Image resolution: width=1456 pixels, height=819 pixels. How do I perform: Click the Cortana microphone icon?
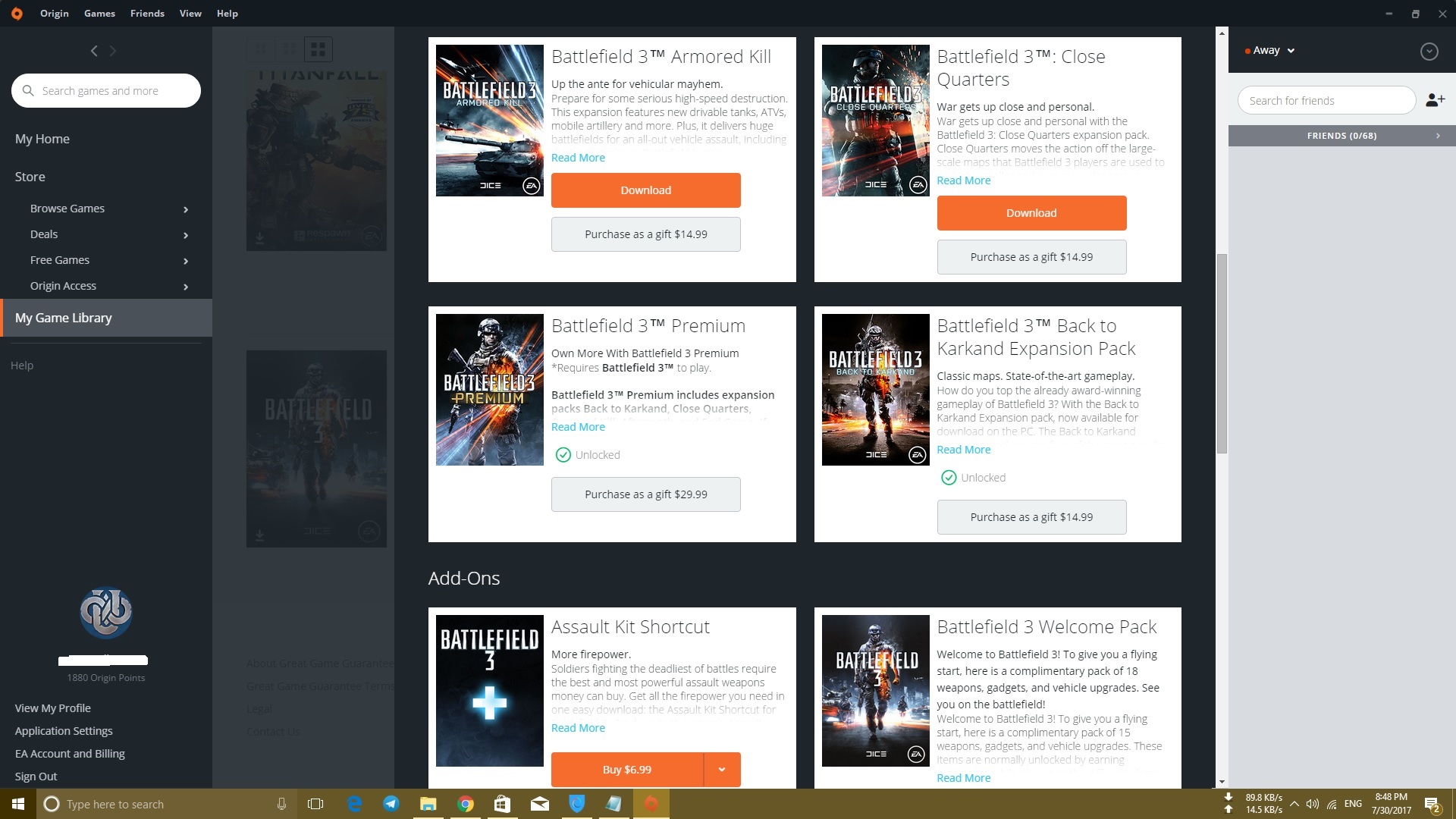point(281,804)
